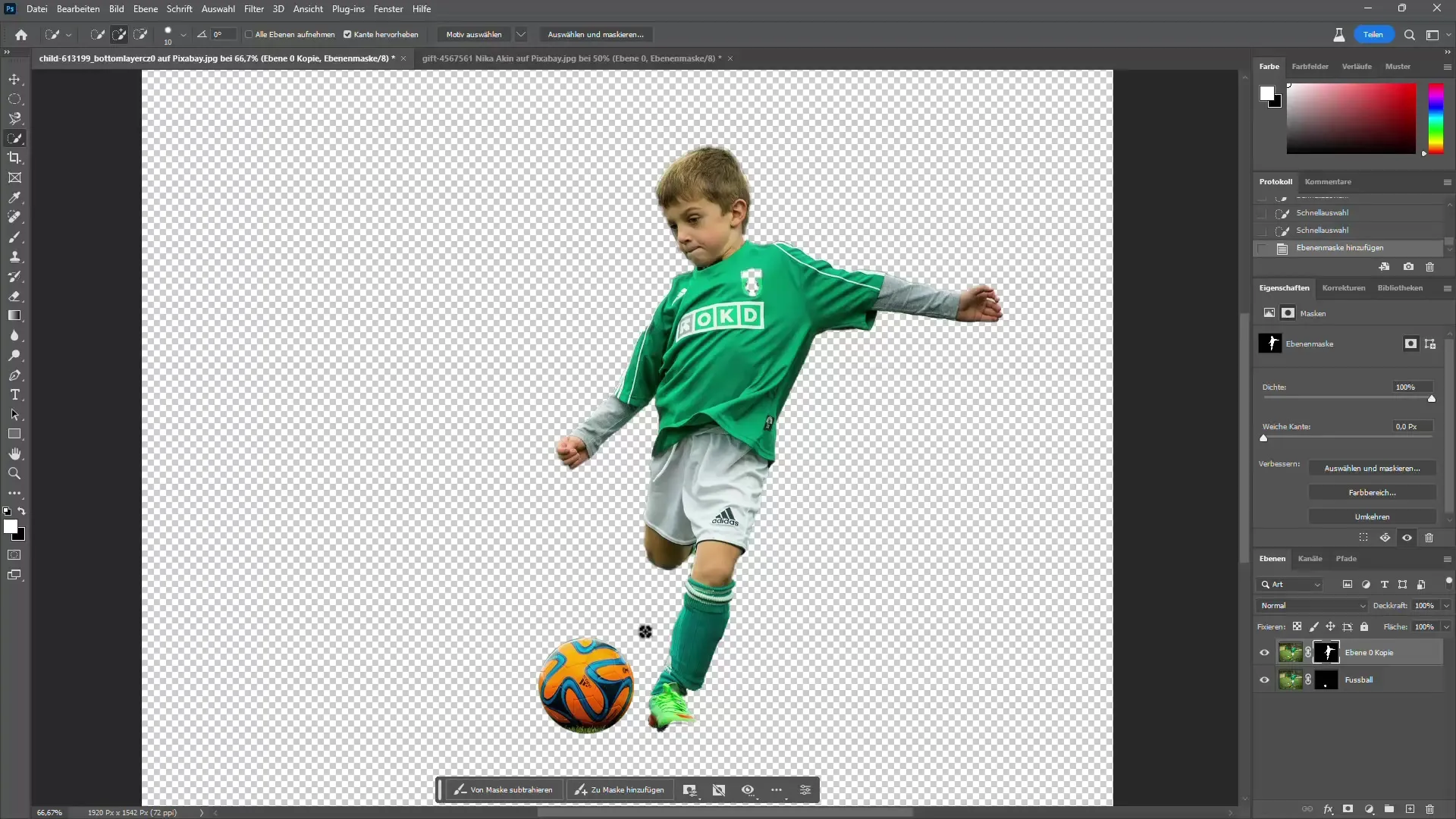This screenshot has width=1456, height=819.
Task: Select Ebene 0 Kopie layer mask thumbnail
Action: [x=1326, y=653]
